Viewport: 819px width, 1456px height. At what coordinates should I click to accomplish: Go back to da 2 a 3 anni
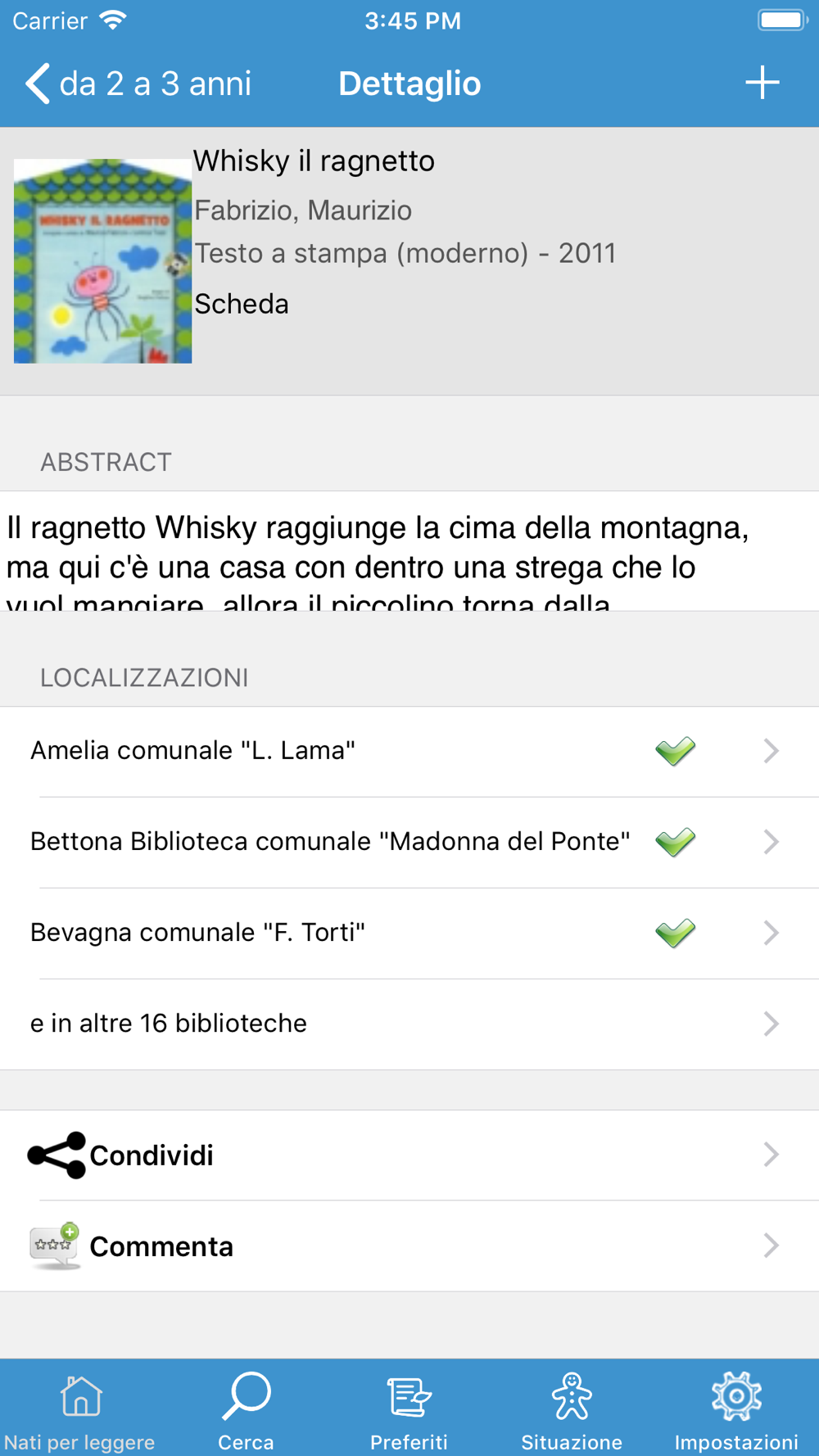138,84
